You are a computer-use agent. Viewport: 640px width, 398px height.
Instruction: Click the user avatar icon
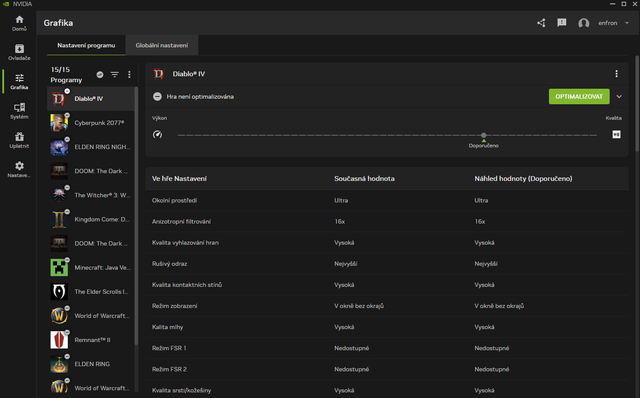584,23
